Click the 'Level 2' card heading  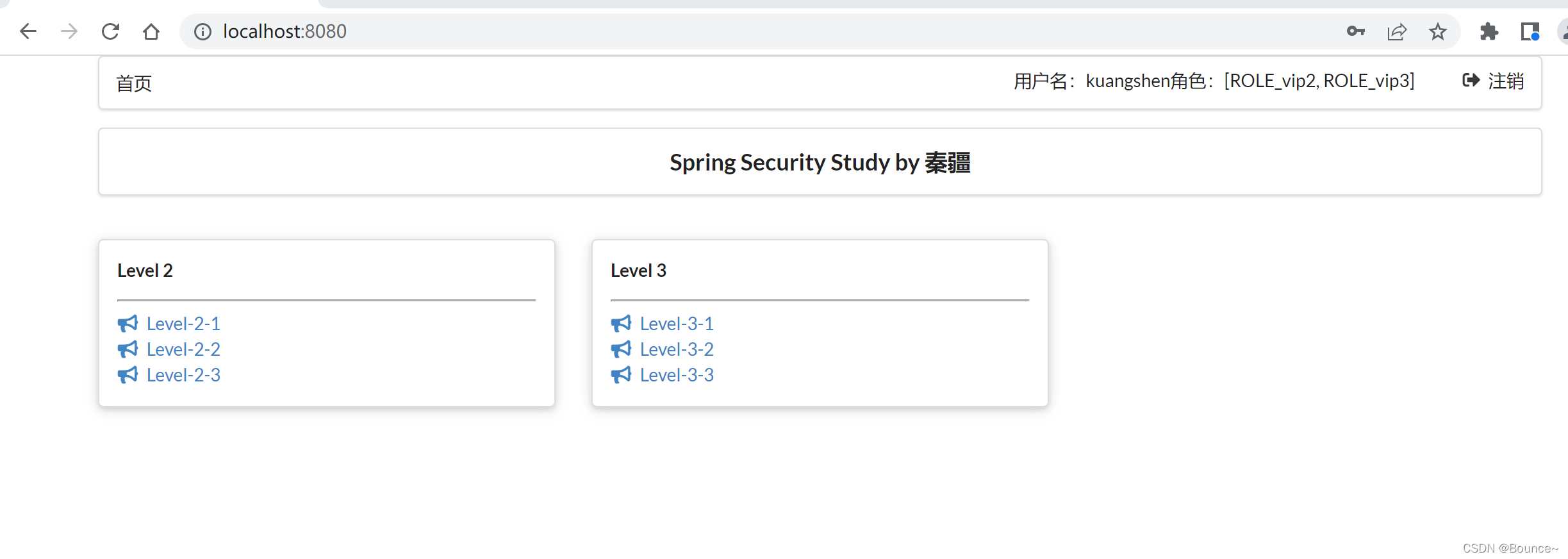coord(145,271)
